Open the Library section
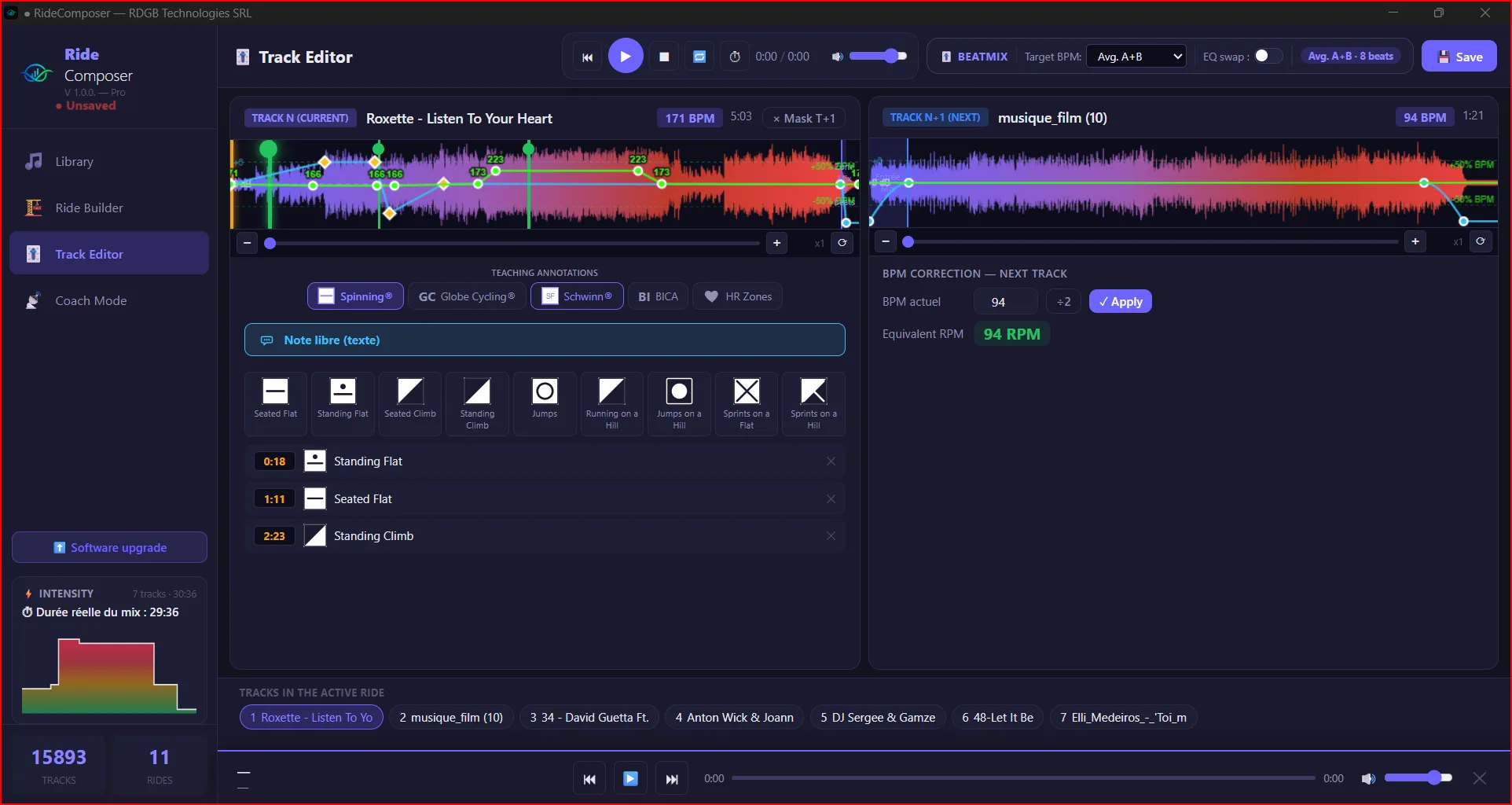Viewport: 1512px width, 805px height. (109, 161)
